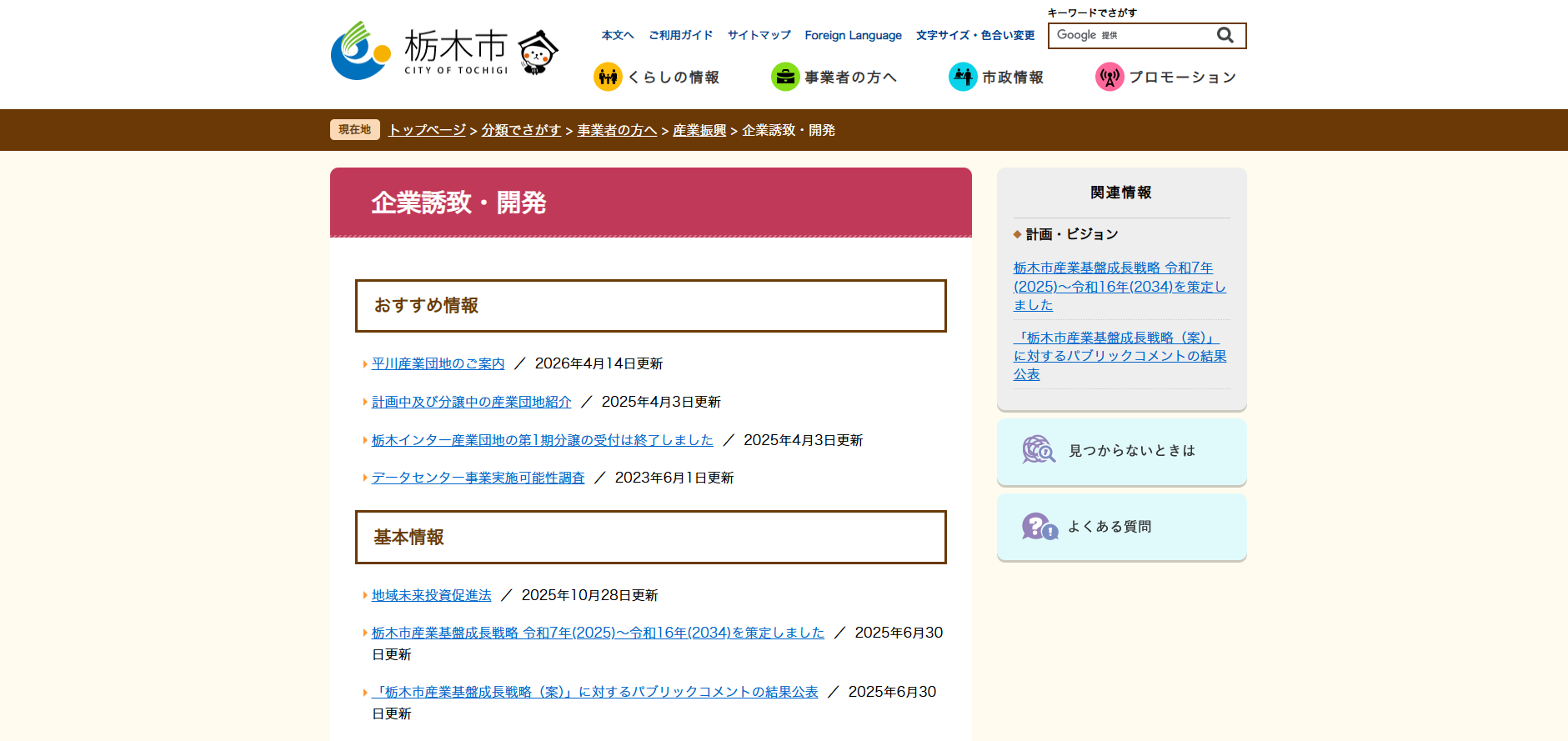Click the プロモーション antenna icon
Viewport: 1568px width, 741px height.
(1110, 77)
